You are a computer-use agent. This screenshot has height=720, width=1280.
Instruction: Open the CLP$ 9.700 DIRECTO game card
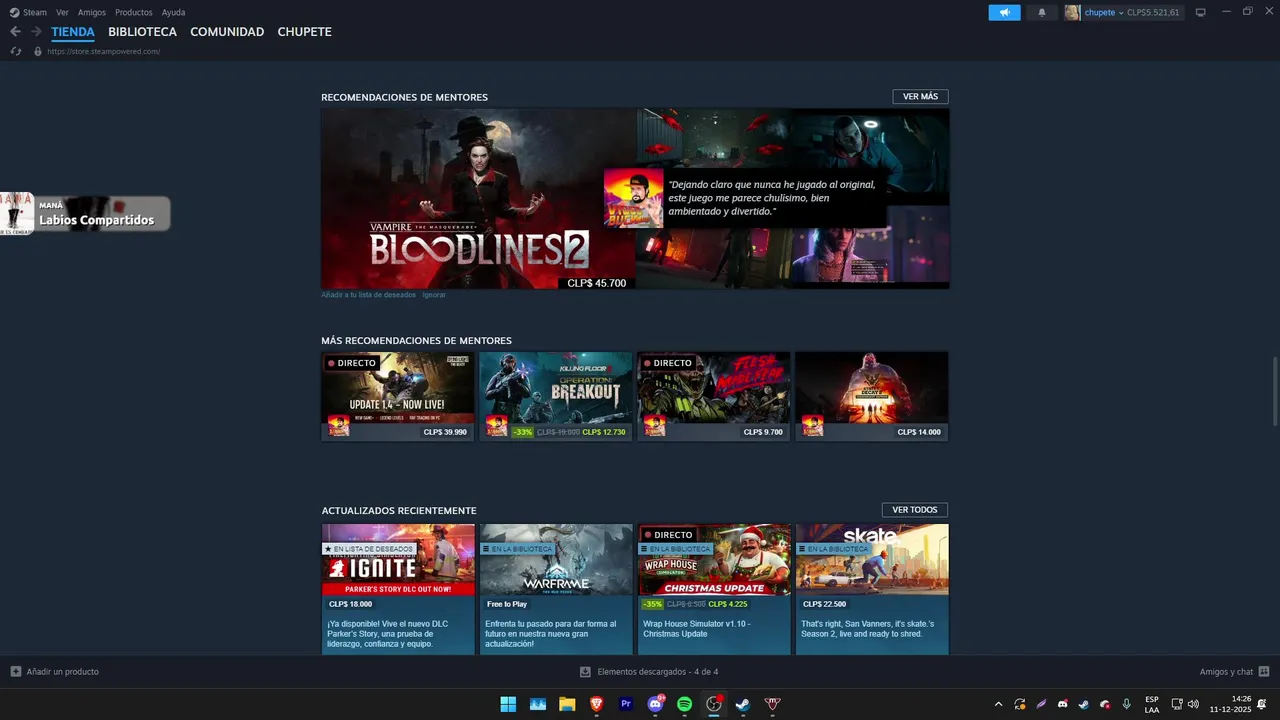click(x=714, y=396)
